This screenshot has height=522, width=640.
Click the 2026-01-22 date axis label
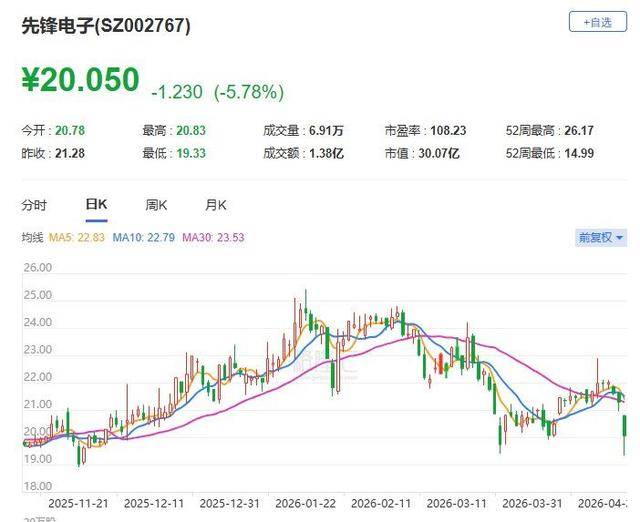305,503
